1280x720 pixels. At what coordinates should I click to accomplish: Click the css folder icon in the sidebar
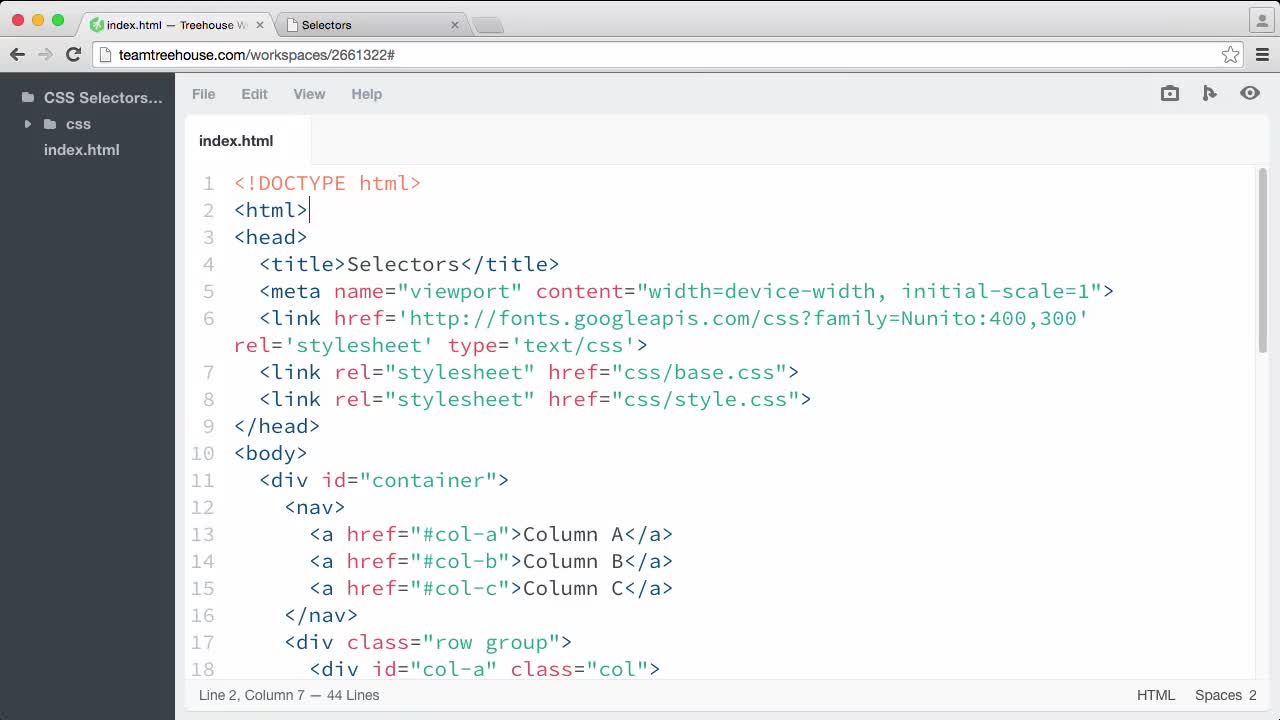click(50, 124)
